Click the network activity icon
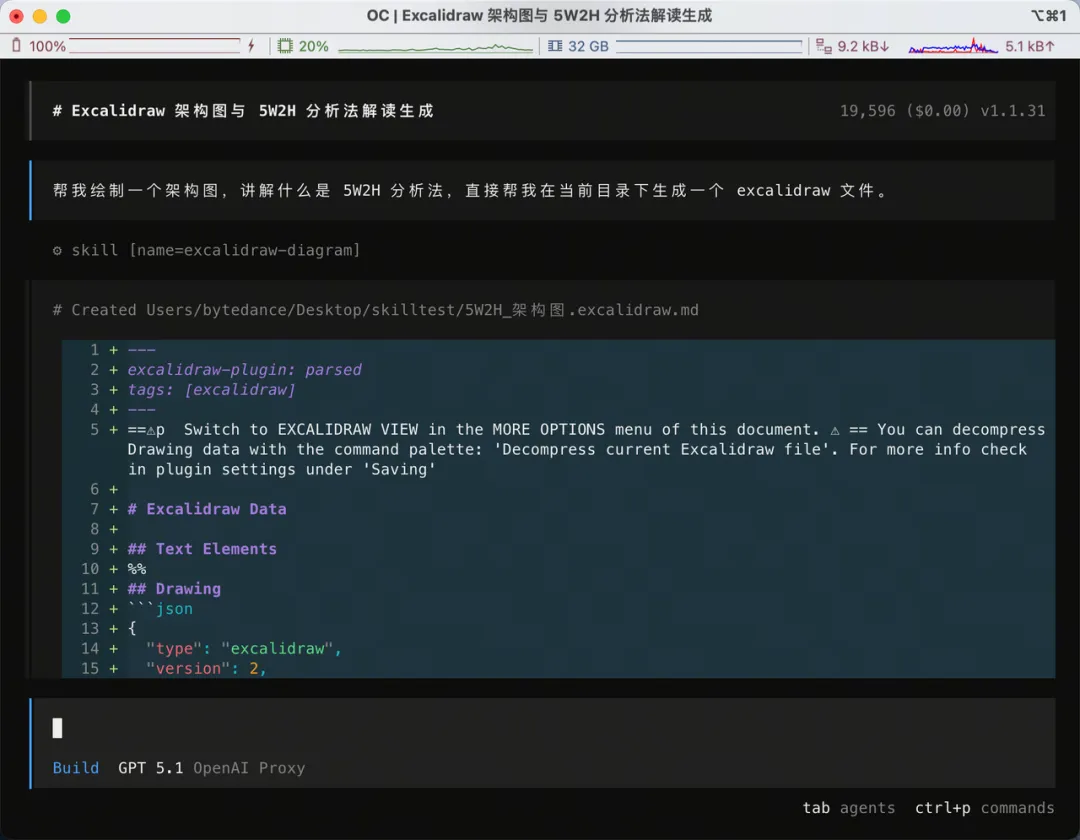 coord(824,46)
